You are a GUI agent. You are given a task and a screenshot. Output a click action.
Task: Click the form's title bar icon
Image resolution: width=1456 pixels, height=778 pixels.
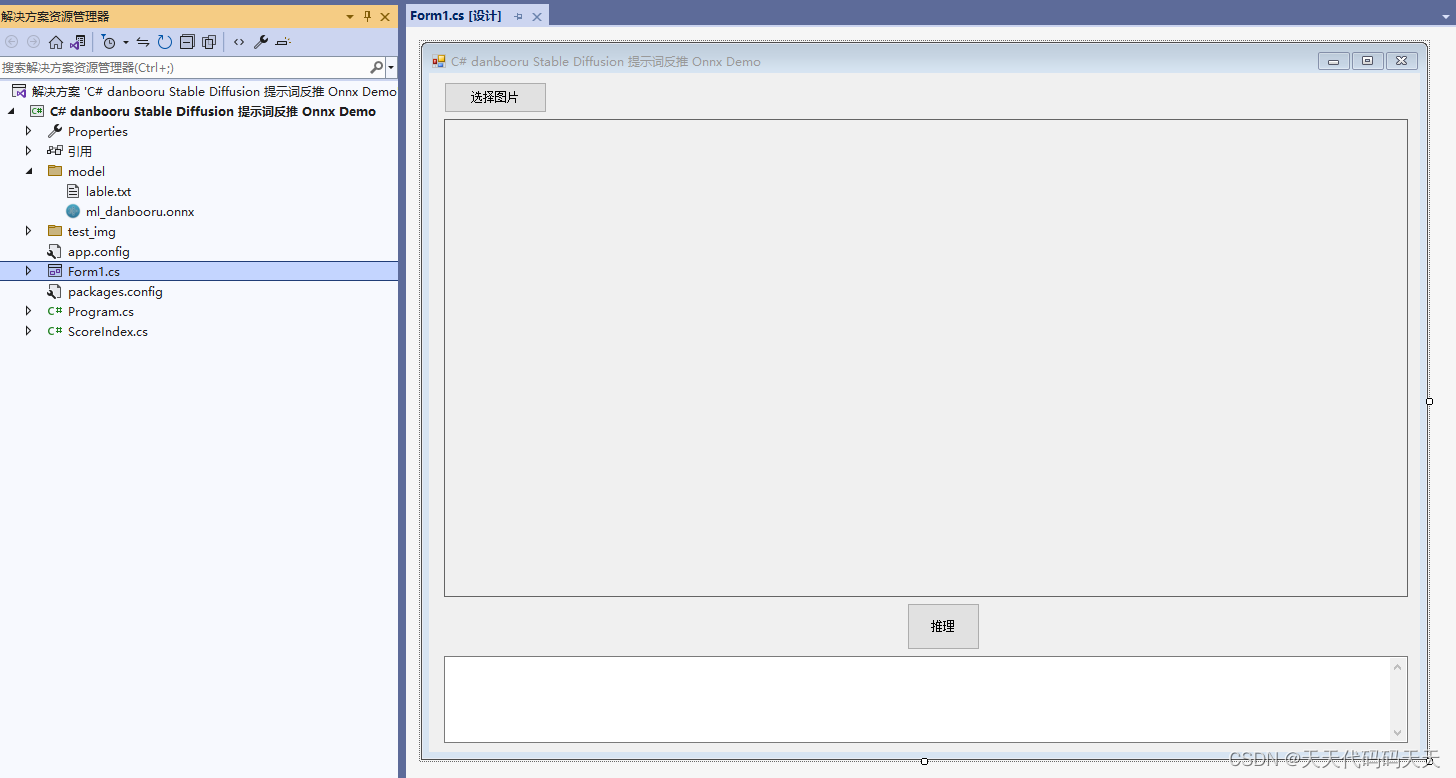coord(439,61)
